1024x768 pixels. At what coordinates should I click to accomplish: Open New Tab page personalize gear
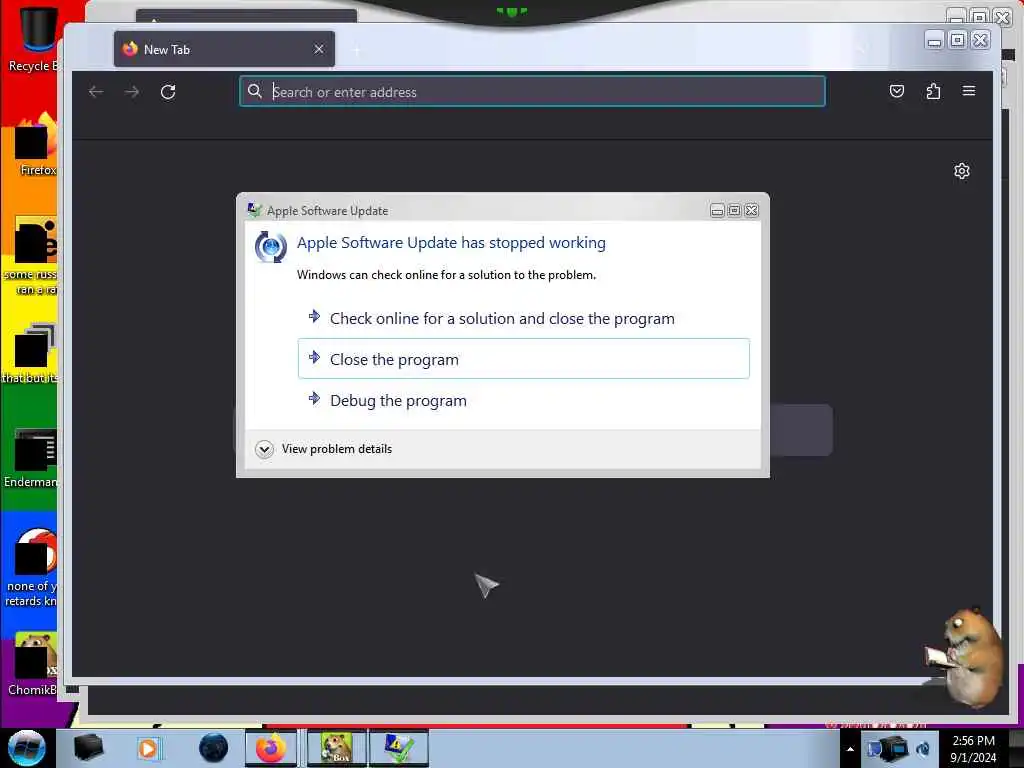[961, 171]
